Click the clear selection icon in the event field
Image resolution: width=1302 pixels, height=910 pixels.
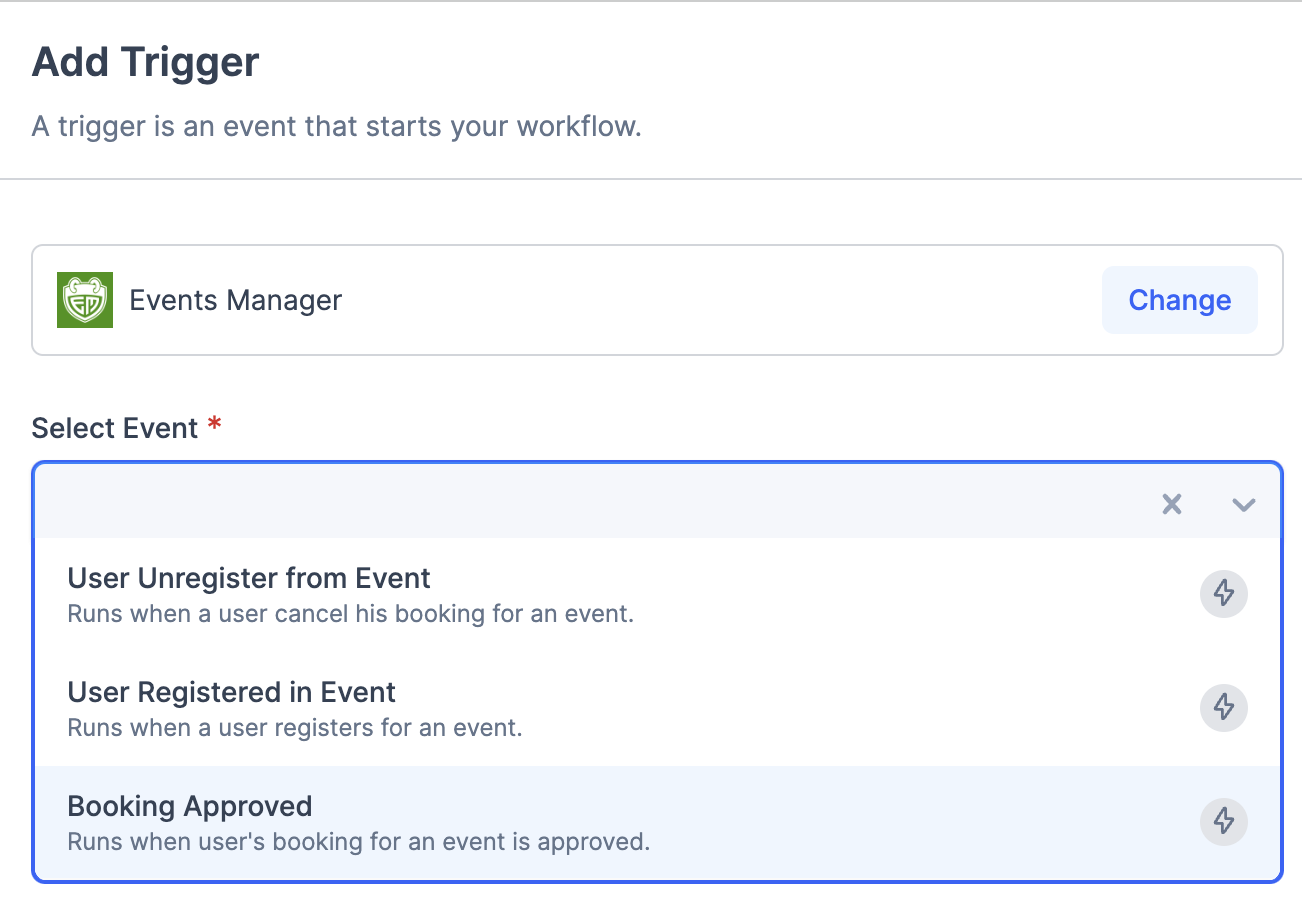1171,504
